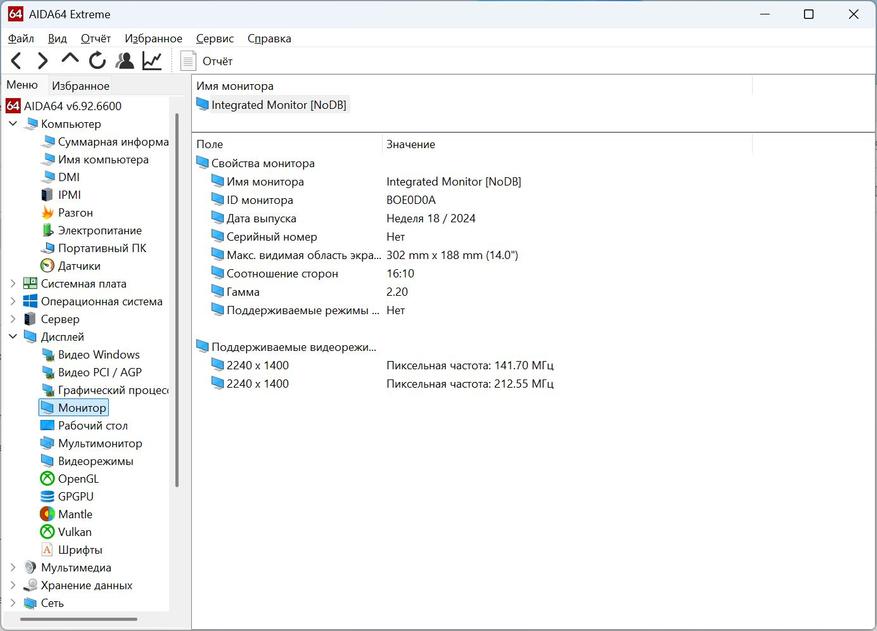Click the Отчёт report toolbar button
Screen dimensions: 877x631
pos(206,61)
